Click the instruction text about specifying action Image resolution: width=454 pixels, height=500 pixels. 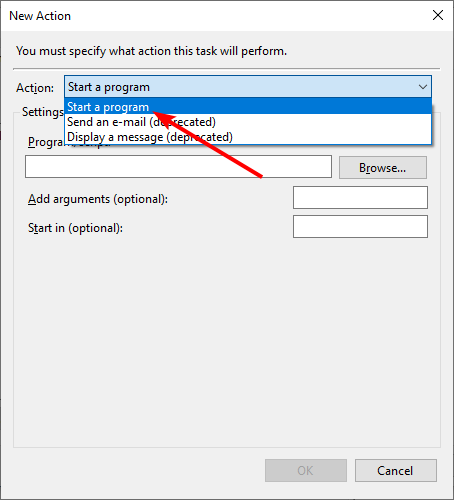tap(151, 51)
